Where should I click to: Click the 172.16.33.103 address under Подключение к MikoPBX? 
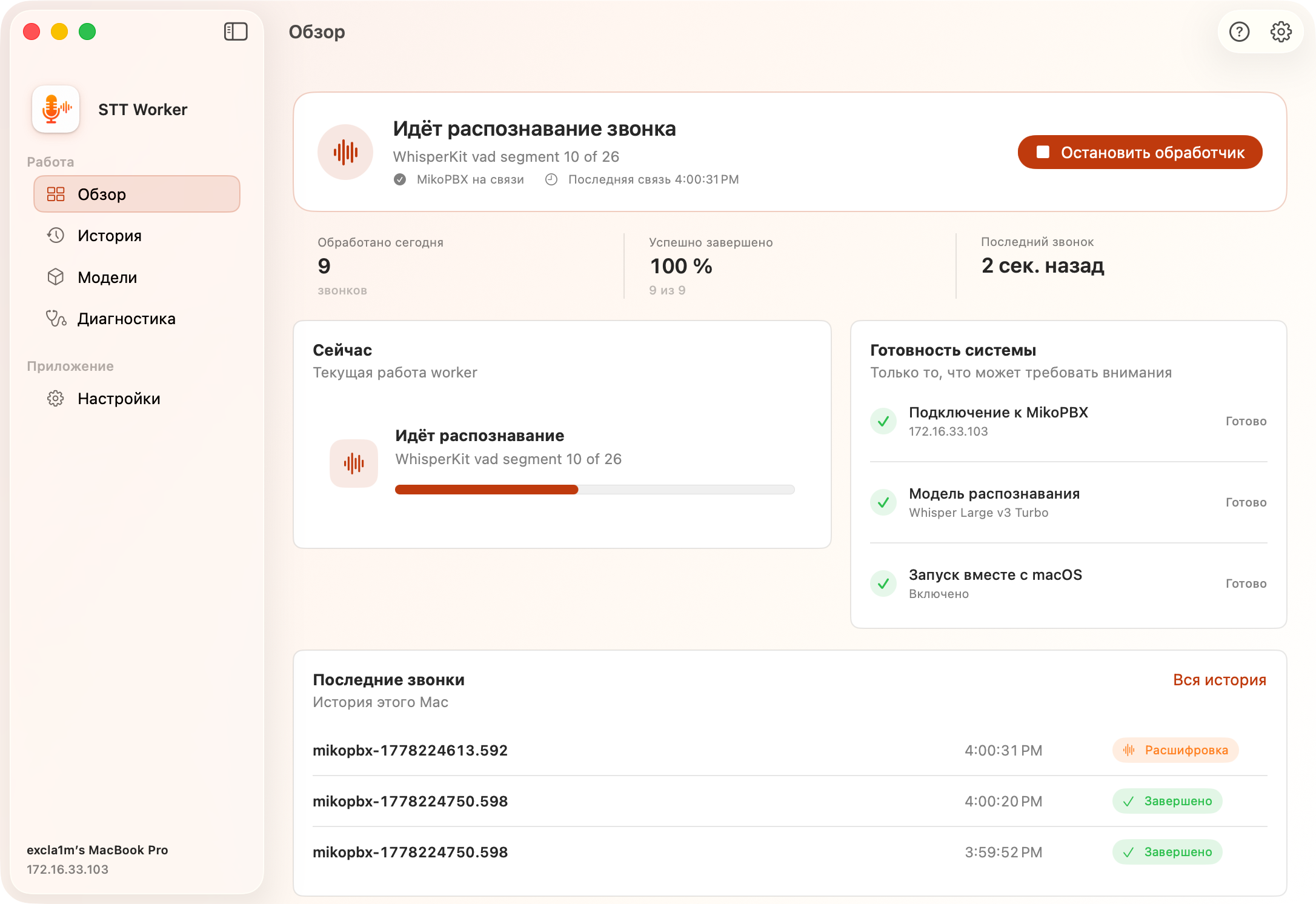tap(948, 431)
